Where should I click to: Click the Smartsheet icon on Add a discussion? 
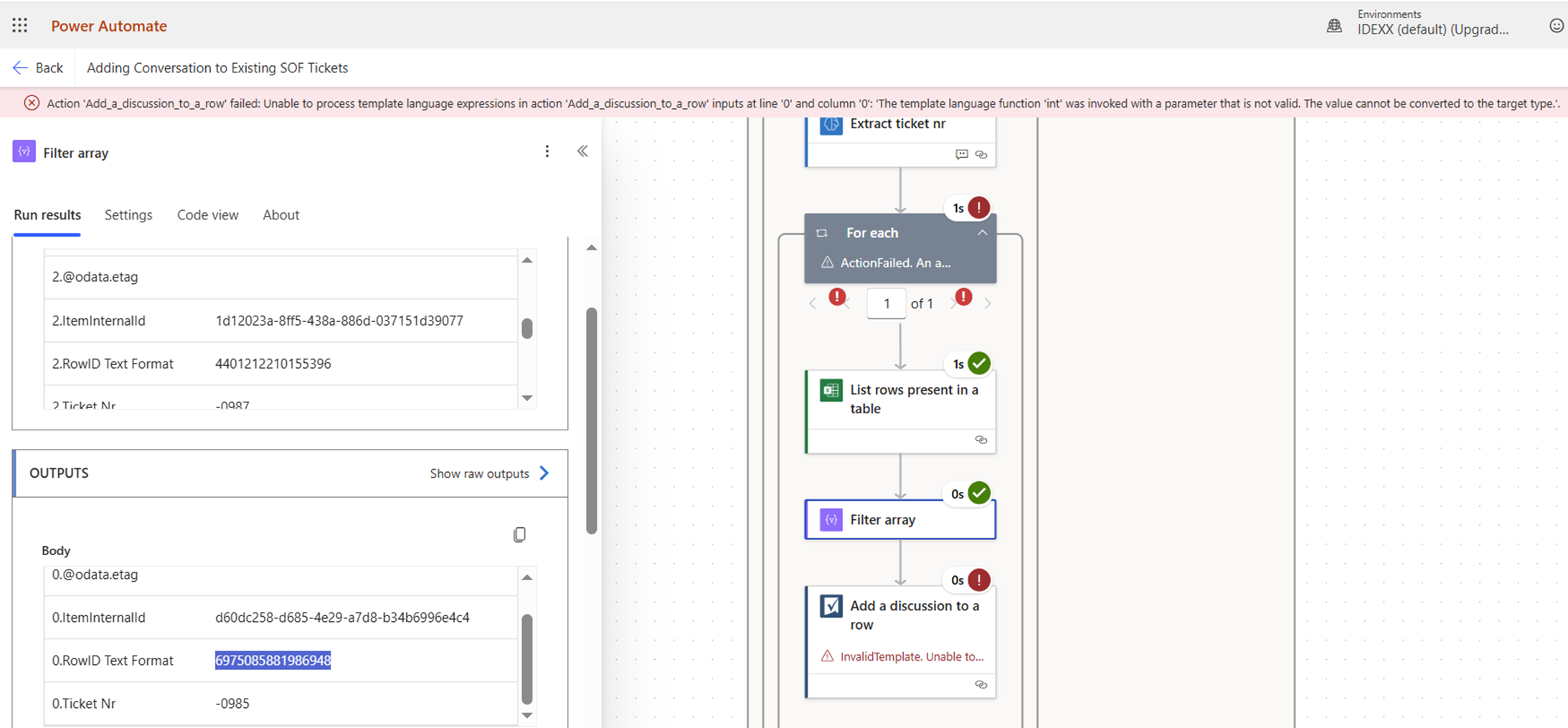coord(831,606)
